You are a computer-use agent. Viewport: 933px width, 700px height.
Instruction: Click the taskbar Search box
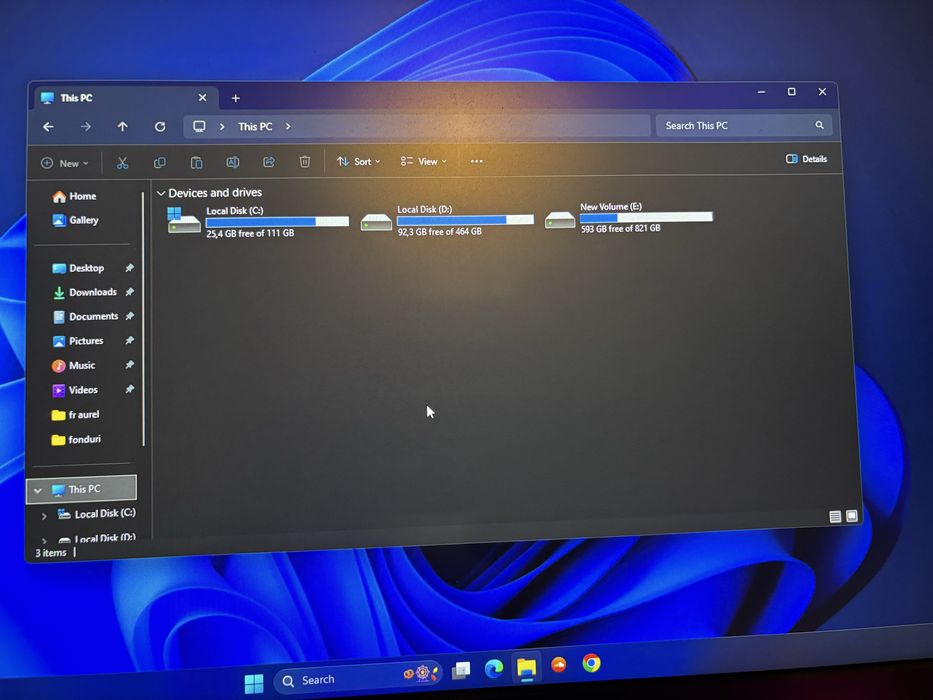tap(358, 678)
